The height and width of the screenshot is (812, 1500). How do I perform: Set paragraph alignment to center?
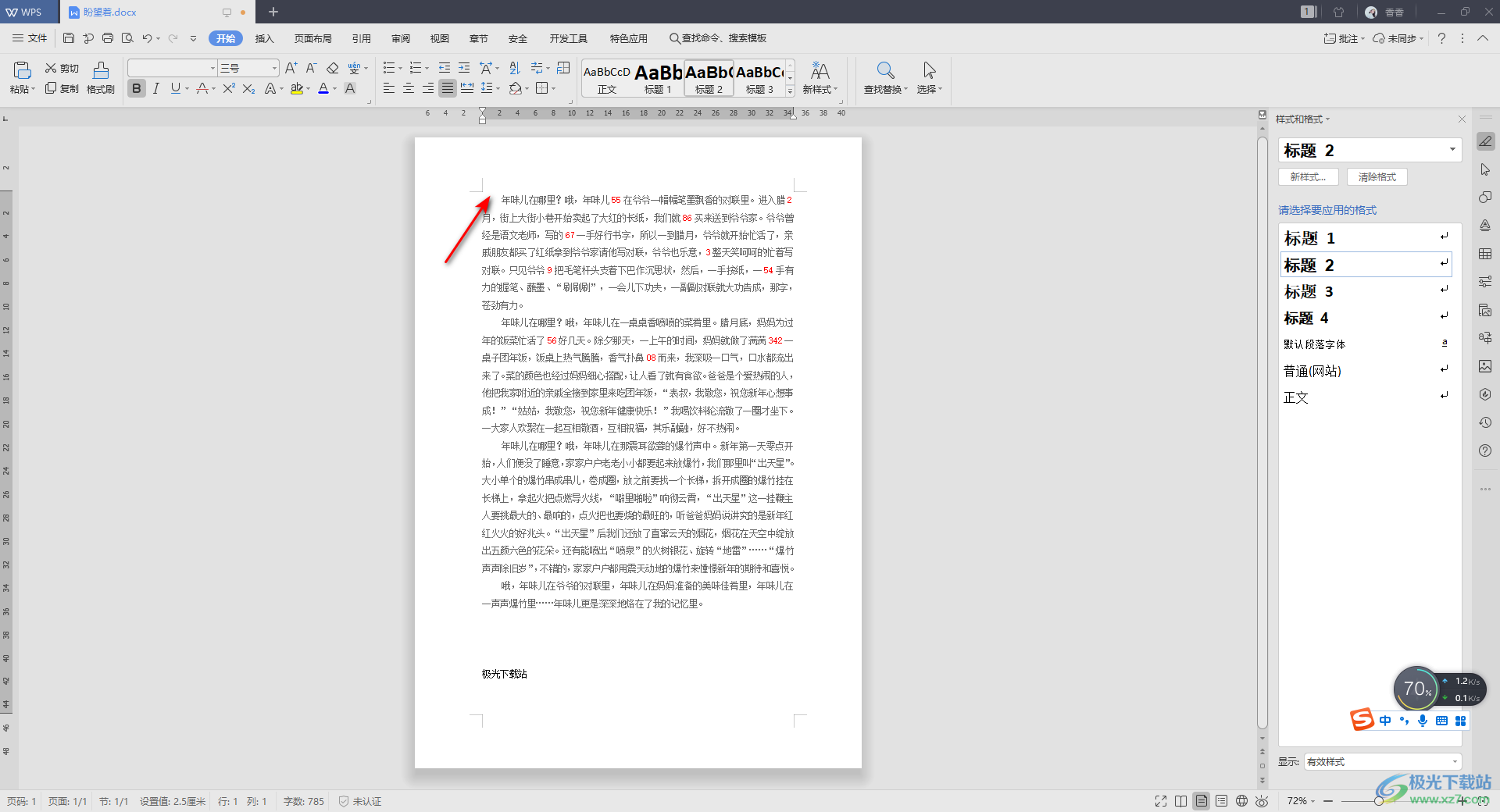tap(408, 88)
